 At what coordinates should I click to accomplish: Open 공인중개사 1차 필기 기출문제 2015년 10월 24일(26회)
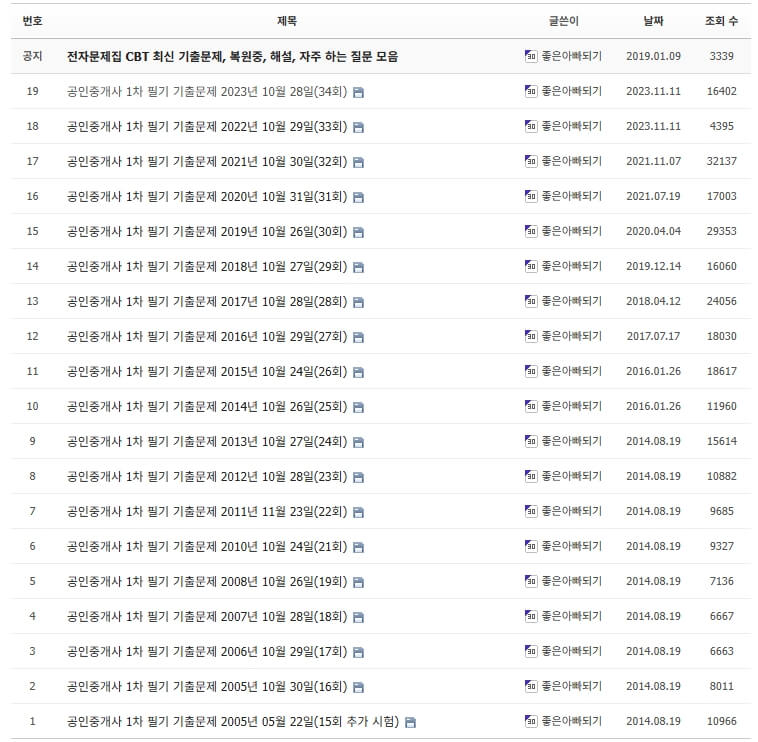tap(207, 372)
